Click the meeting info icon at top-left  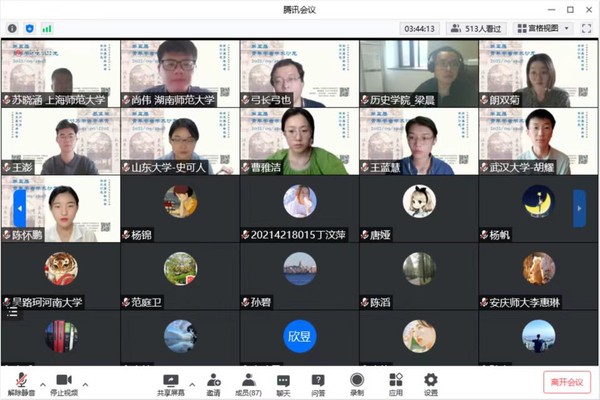(12, 29)
